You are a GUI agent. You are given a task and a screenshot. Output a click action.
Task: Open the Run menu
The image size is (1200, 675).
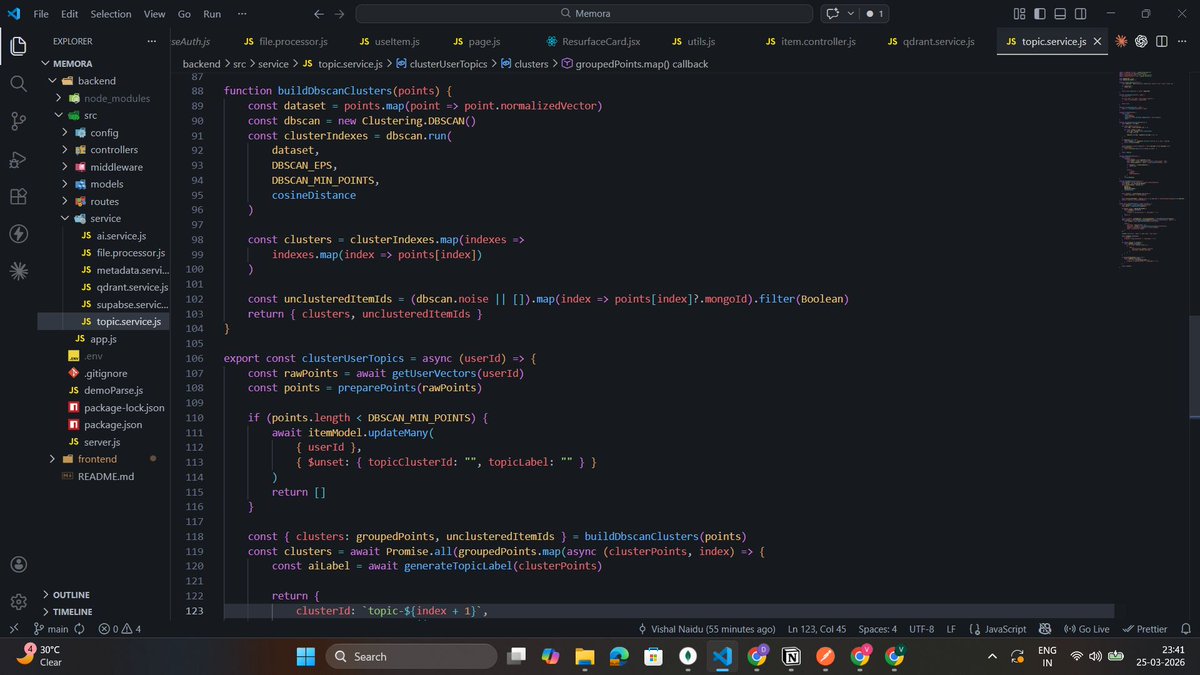click(x=212, y=14)
